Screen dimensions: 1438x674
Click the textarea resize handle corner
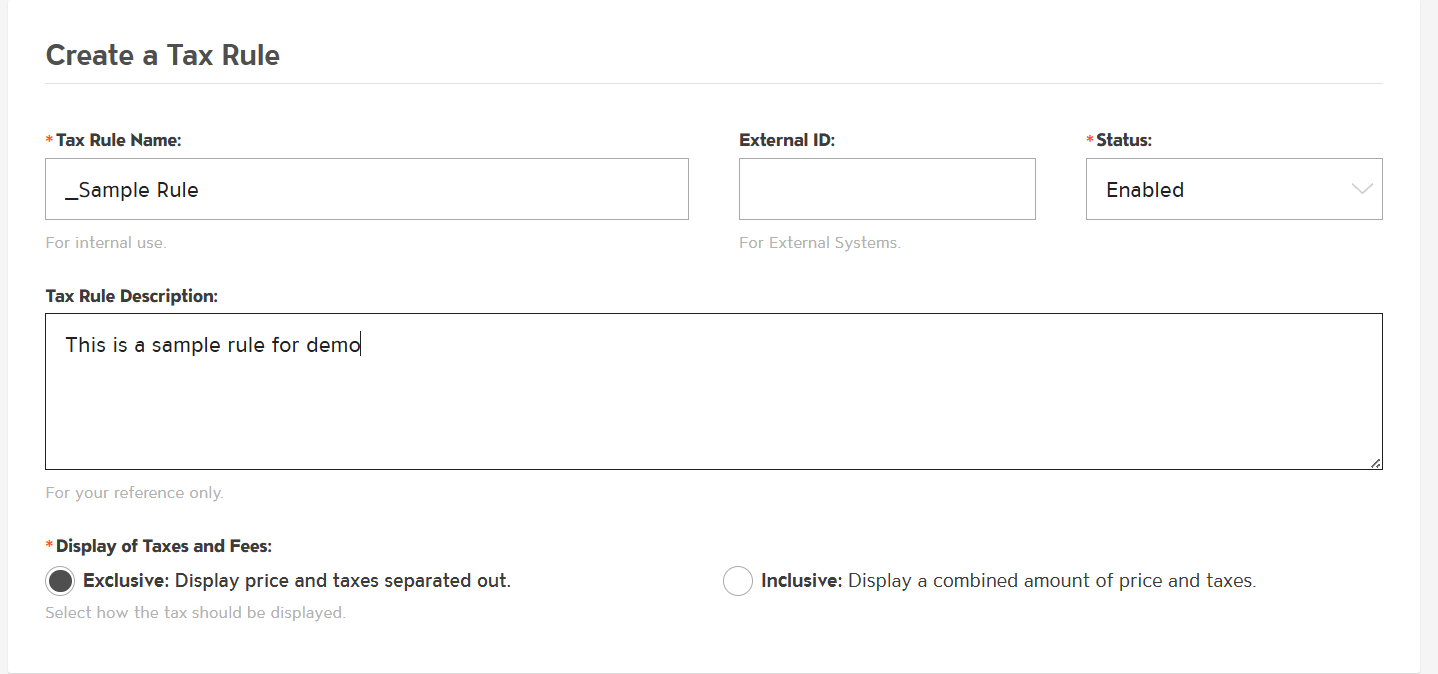[1376, 463]
